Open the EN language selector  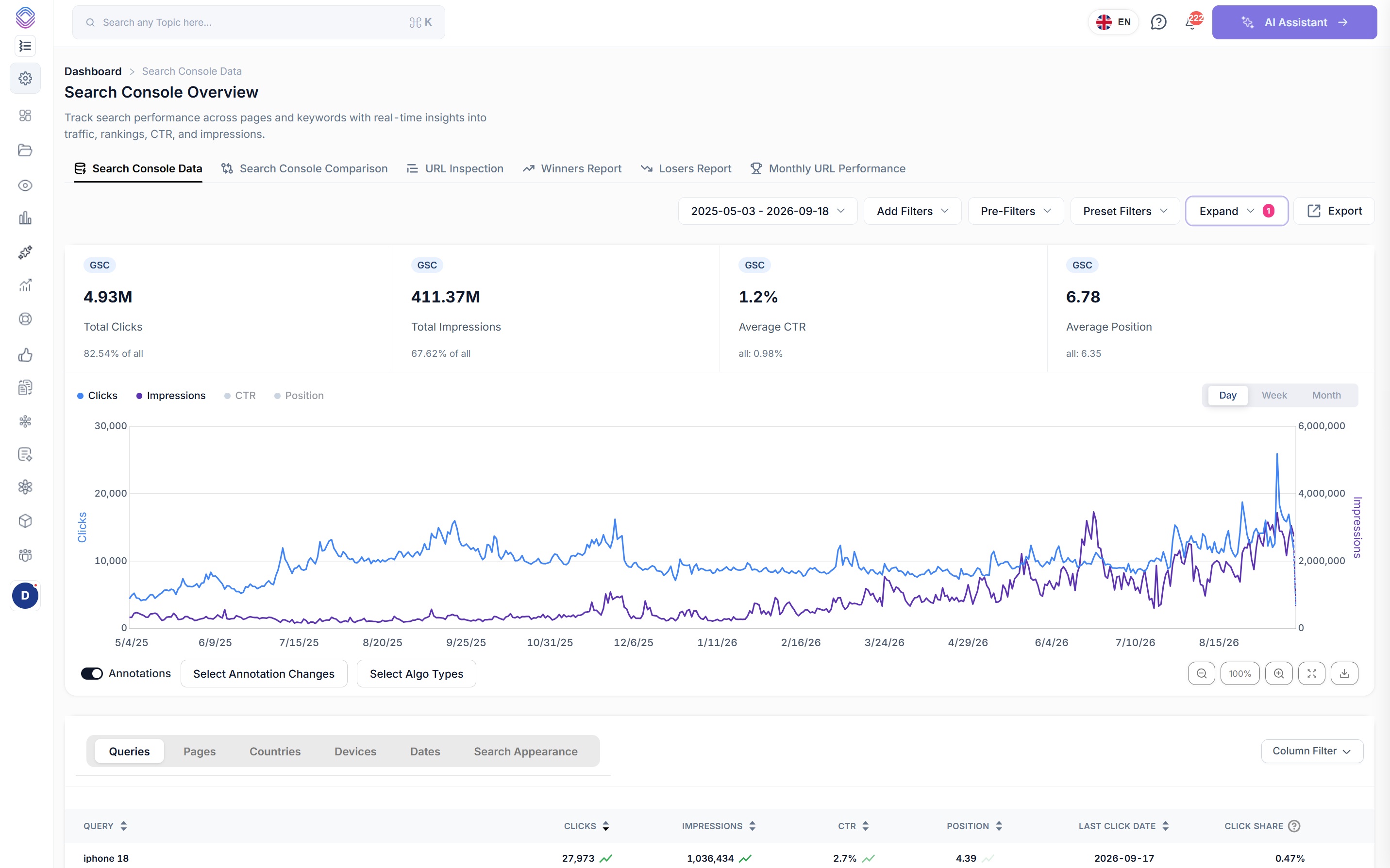(1113, 22)
